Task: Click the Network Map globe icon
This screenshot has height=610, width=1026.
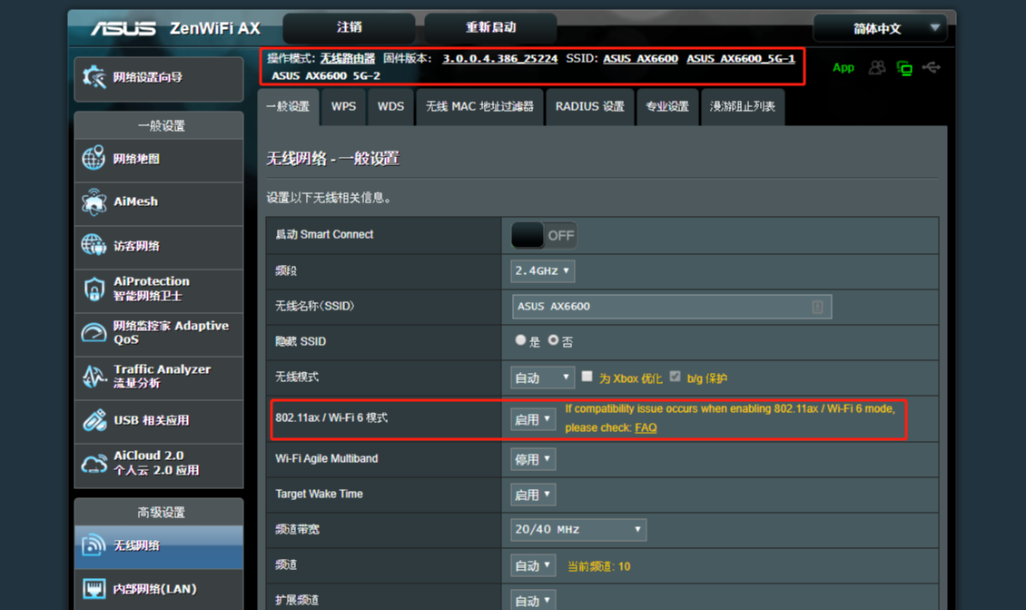Action: pyautogui.click(x=94, y=158)
